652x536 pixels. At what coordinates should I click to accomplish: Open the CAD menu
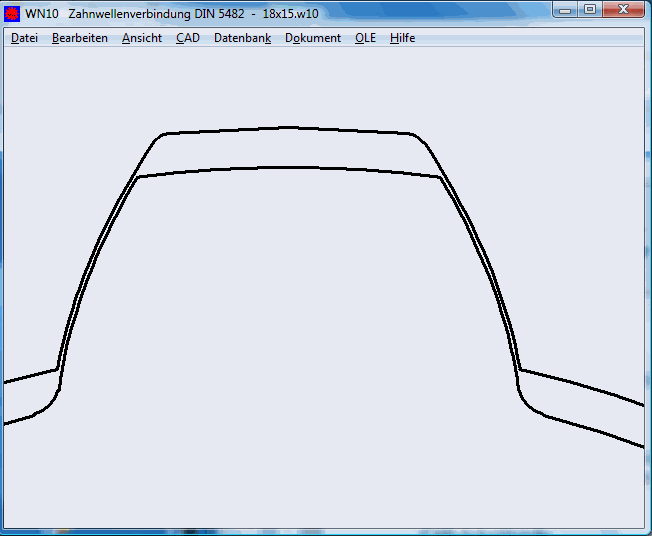[188, 38]
